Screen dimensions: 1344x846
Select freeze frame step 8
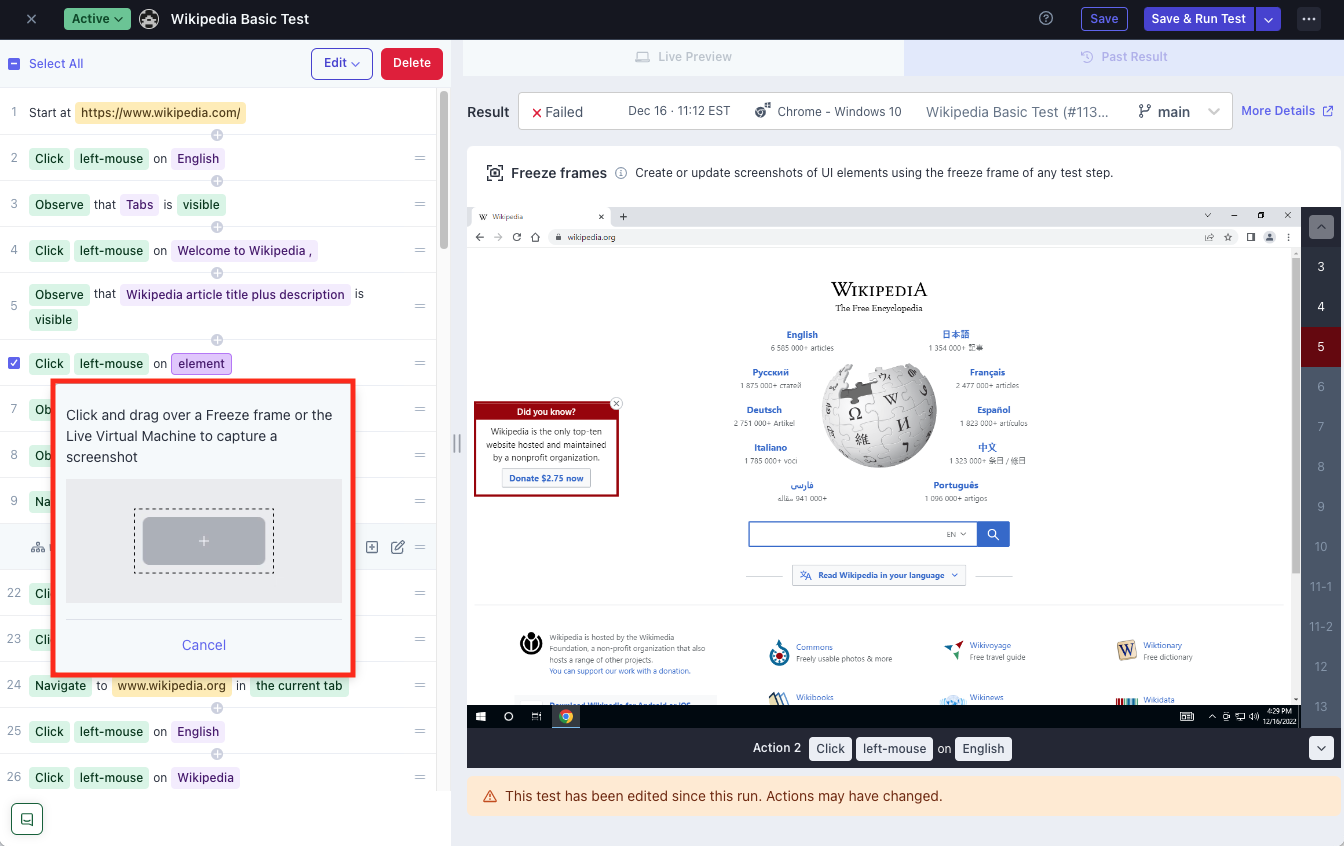pyautogui.click(x=1321, y=467)
